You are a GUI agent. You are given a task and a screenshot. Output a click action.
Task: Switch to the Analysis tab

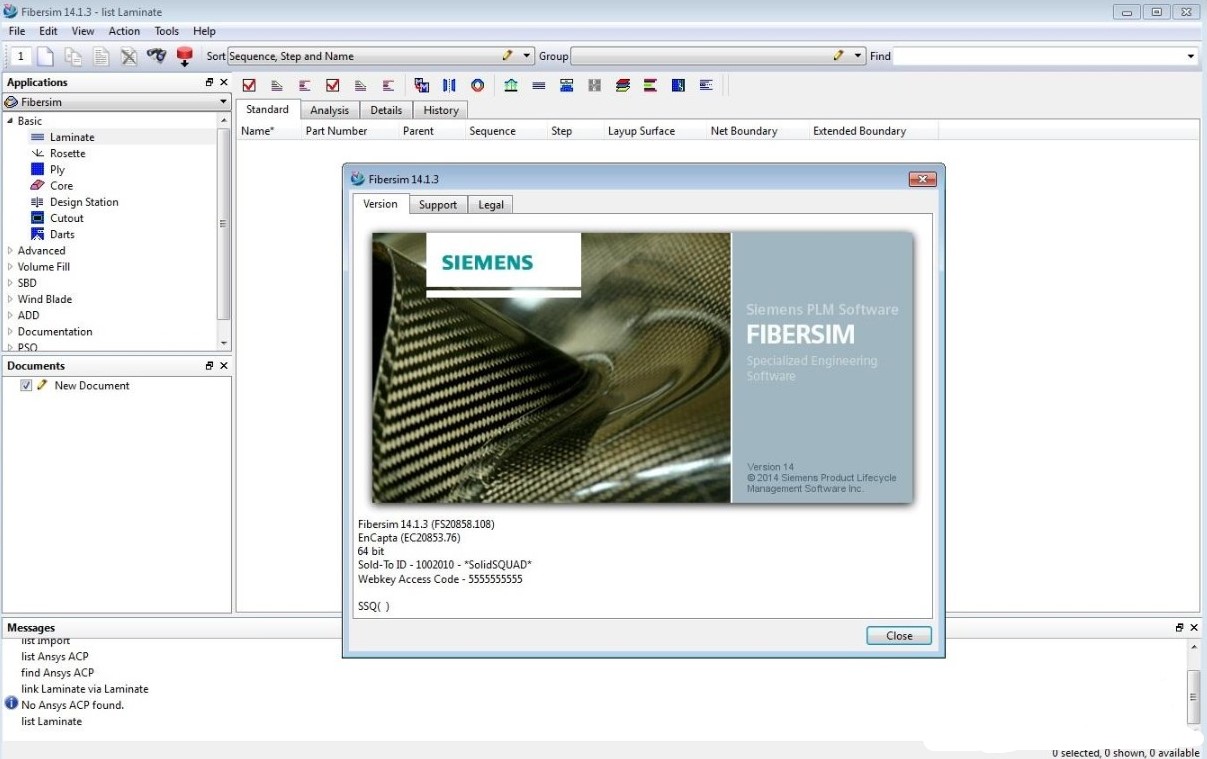tap(329, 110)
